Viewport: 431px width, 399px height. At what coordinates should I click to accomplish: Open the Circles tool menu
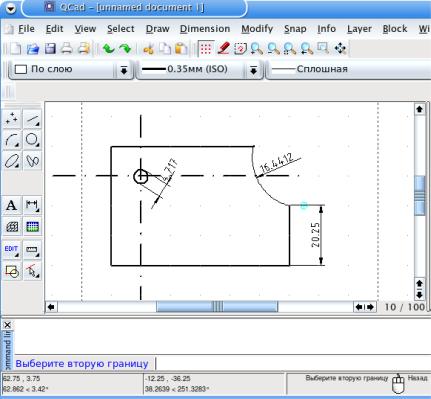tap(32, 140)
